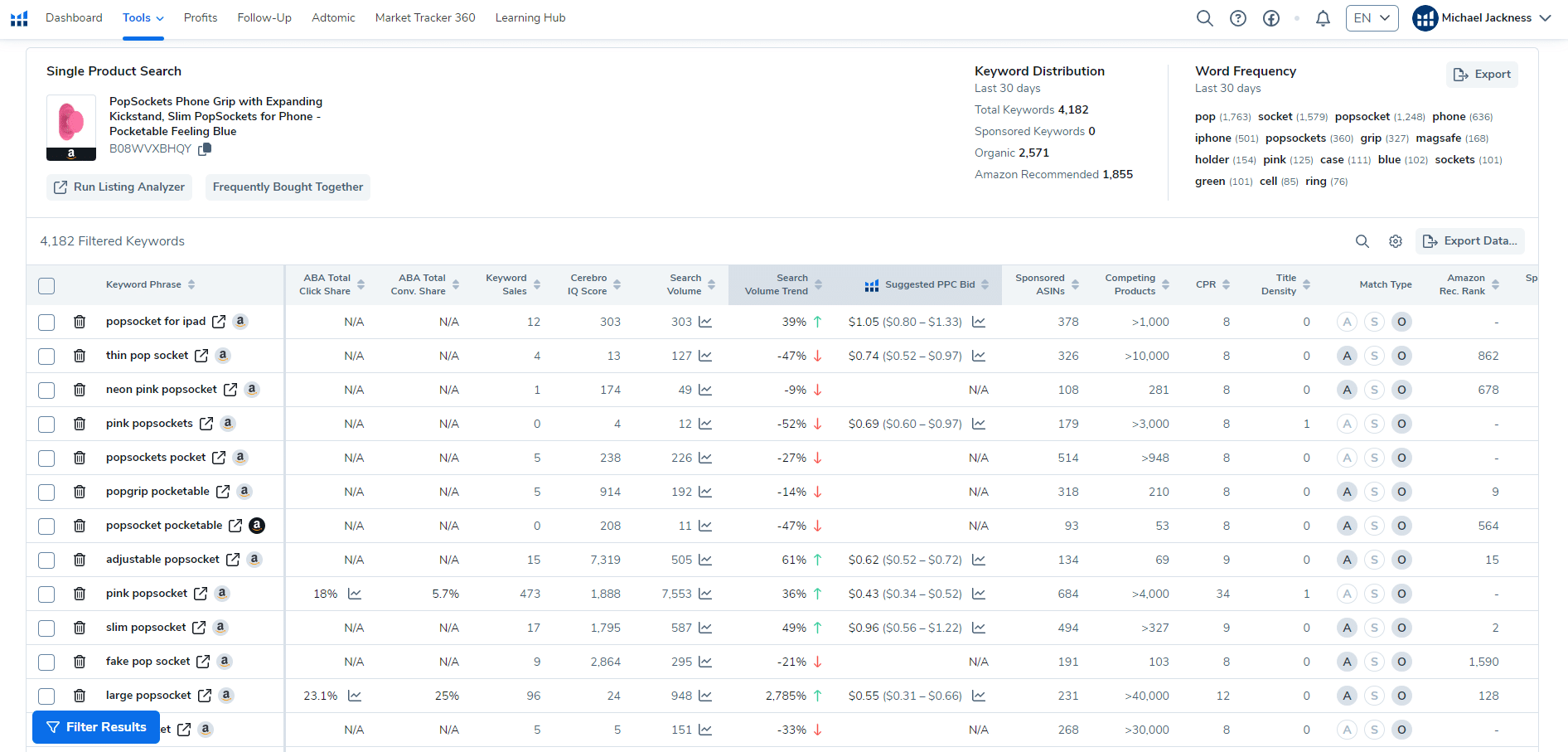Image resolution: width=1568 pixels, height=752 pixels.
Task: Open external link for 'slim popsocket'
Action: [x=199, y=628]
